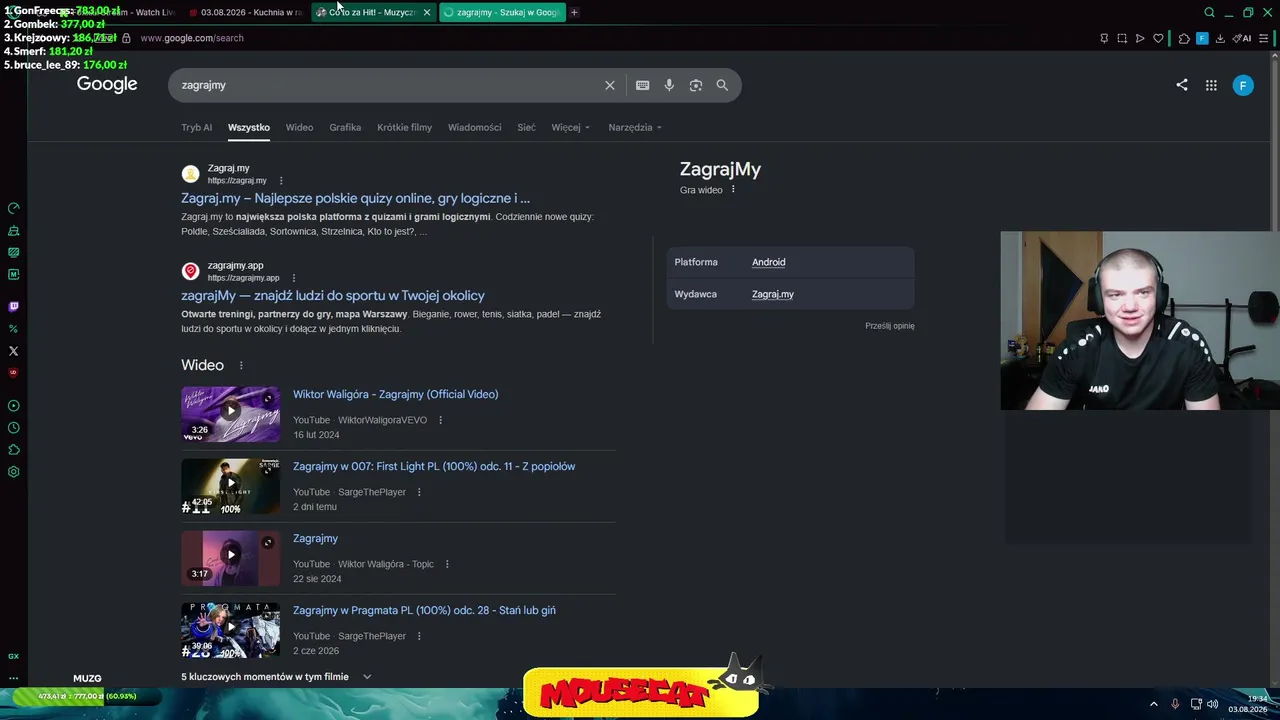Screen dimensions: 1280x720
Task: Open Zagrajmy w 007 First Light link
Action: (434, 466)
